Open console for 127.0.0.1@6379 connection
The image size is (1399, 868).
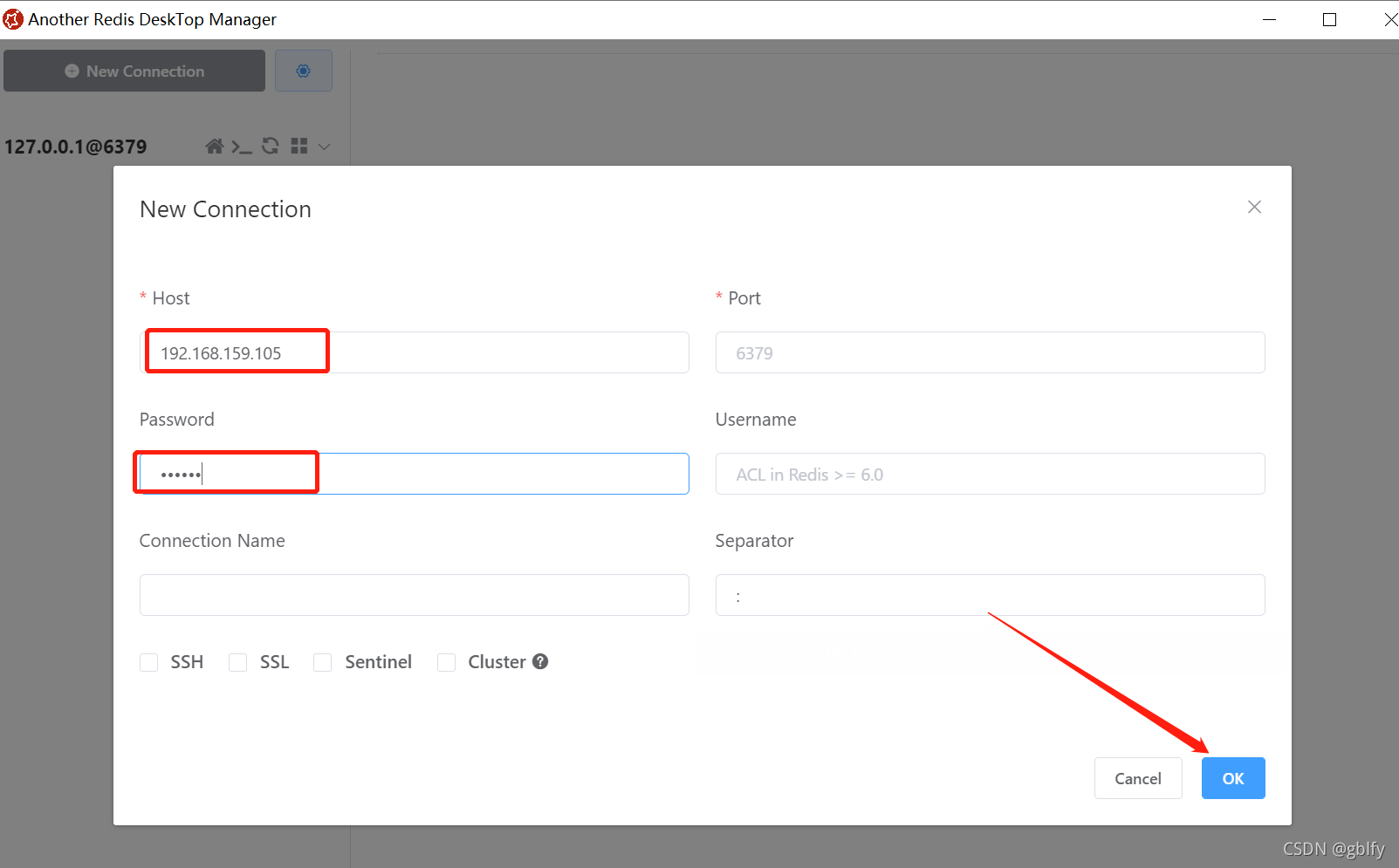tap(242, 147)
